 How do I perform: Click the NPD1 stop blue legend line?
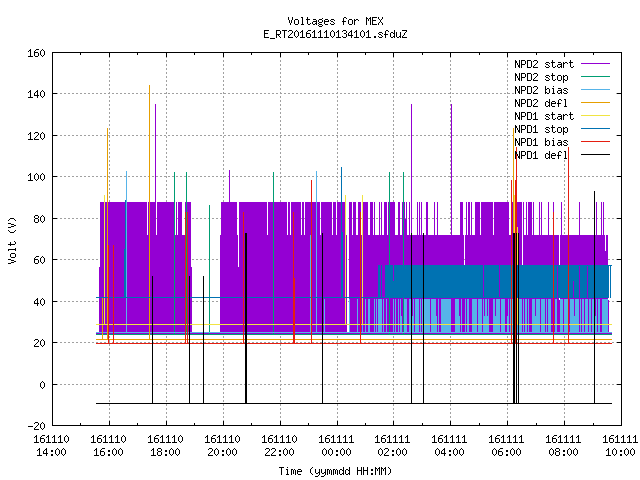595,129
